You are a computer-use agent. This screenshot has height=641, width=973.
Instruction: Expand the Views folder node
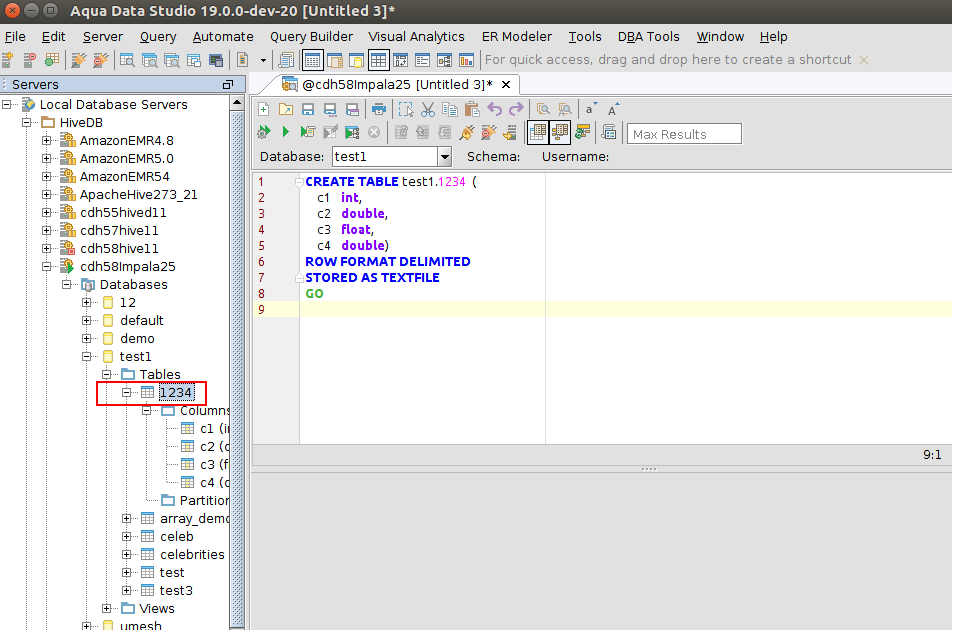pyautogui.click(x=106, y=609)
